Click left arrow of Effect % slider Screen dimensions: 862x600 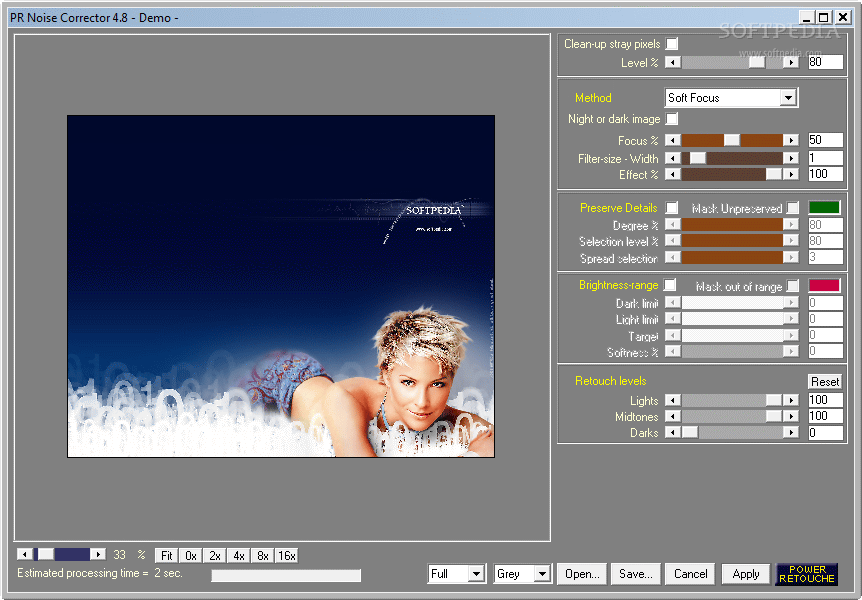coord(672,174)
